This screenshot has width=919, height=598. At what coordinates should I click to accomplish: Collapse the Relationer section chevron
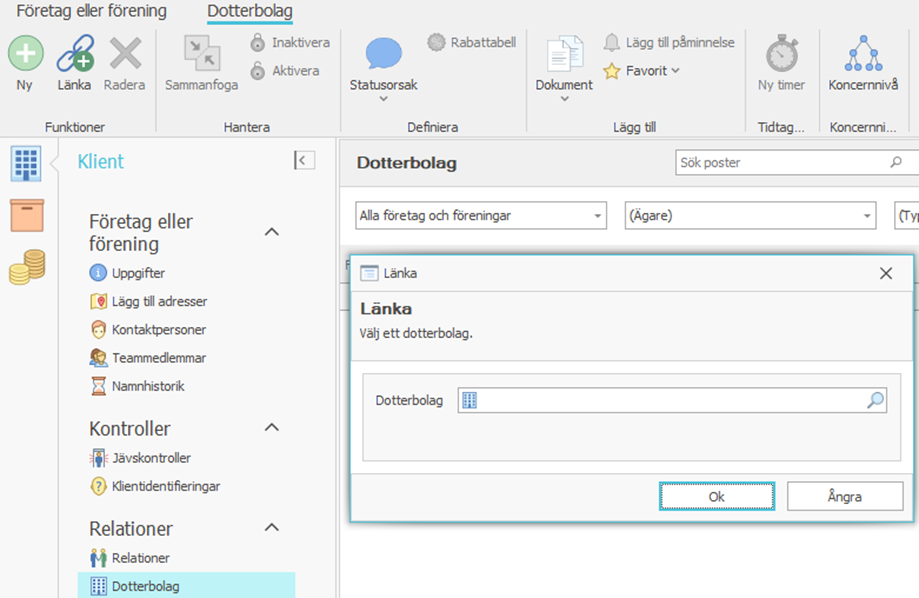click(271, 528)
